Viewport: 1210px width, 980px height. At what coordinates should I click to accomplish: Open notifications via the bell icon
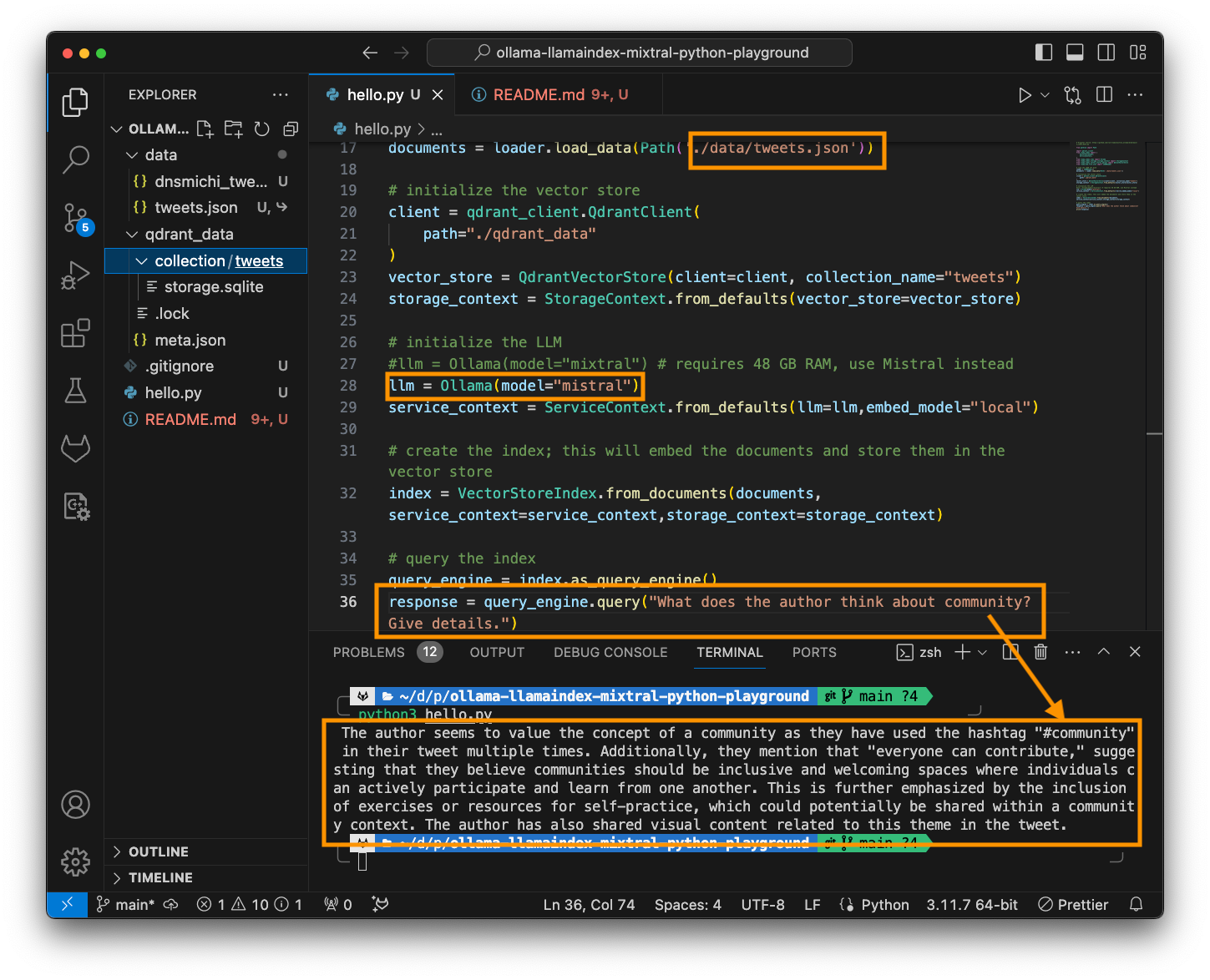(1136, 904)
